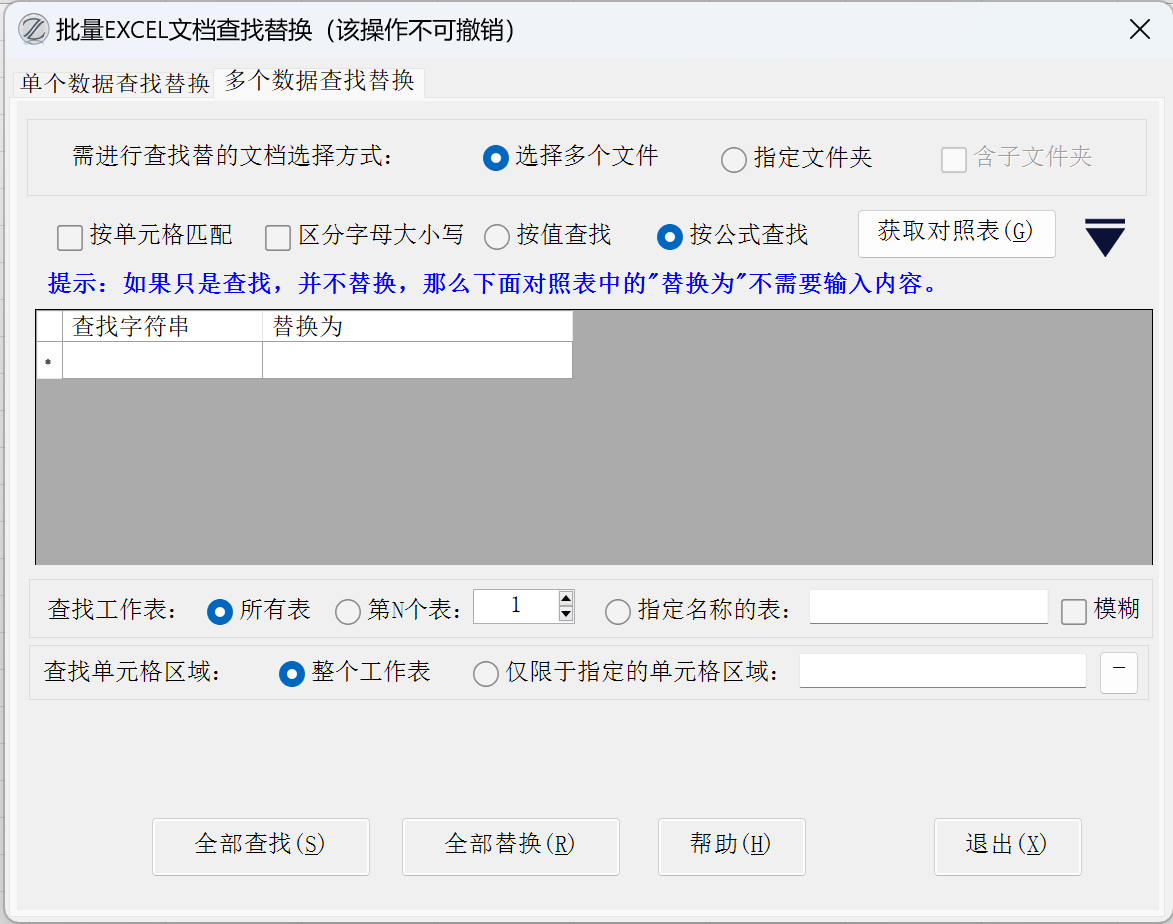Toggle the 区分字母大小写 checkbox
This screenshot has width=1173, height=924.
pos(278,238)
